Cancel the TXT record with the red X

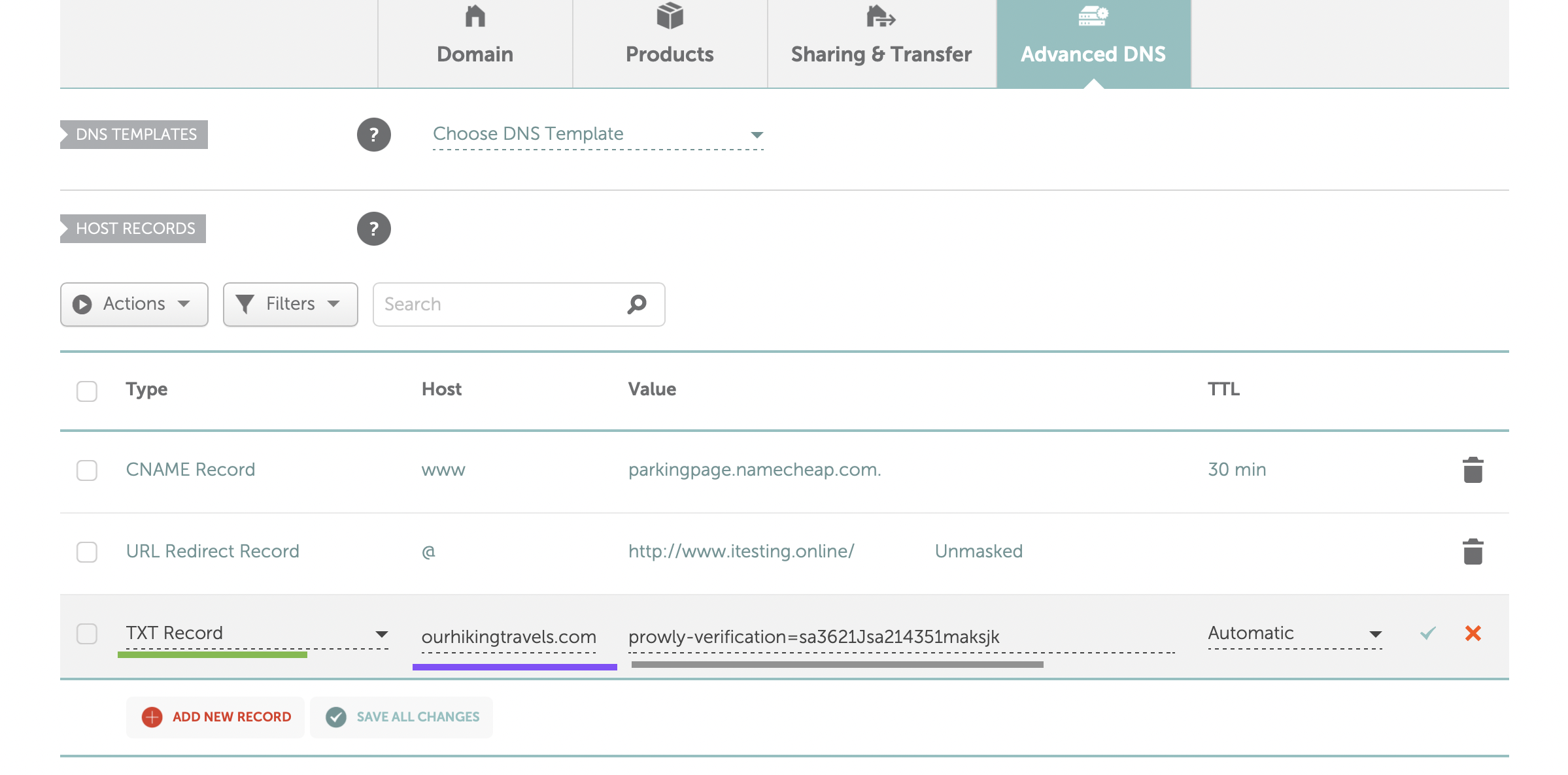point(1473,633)
